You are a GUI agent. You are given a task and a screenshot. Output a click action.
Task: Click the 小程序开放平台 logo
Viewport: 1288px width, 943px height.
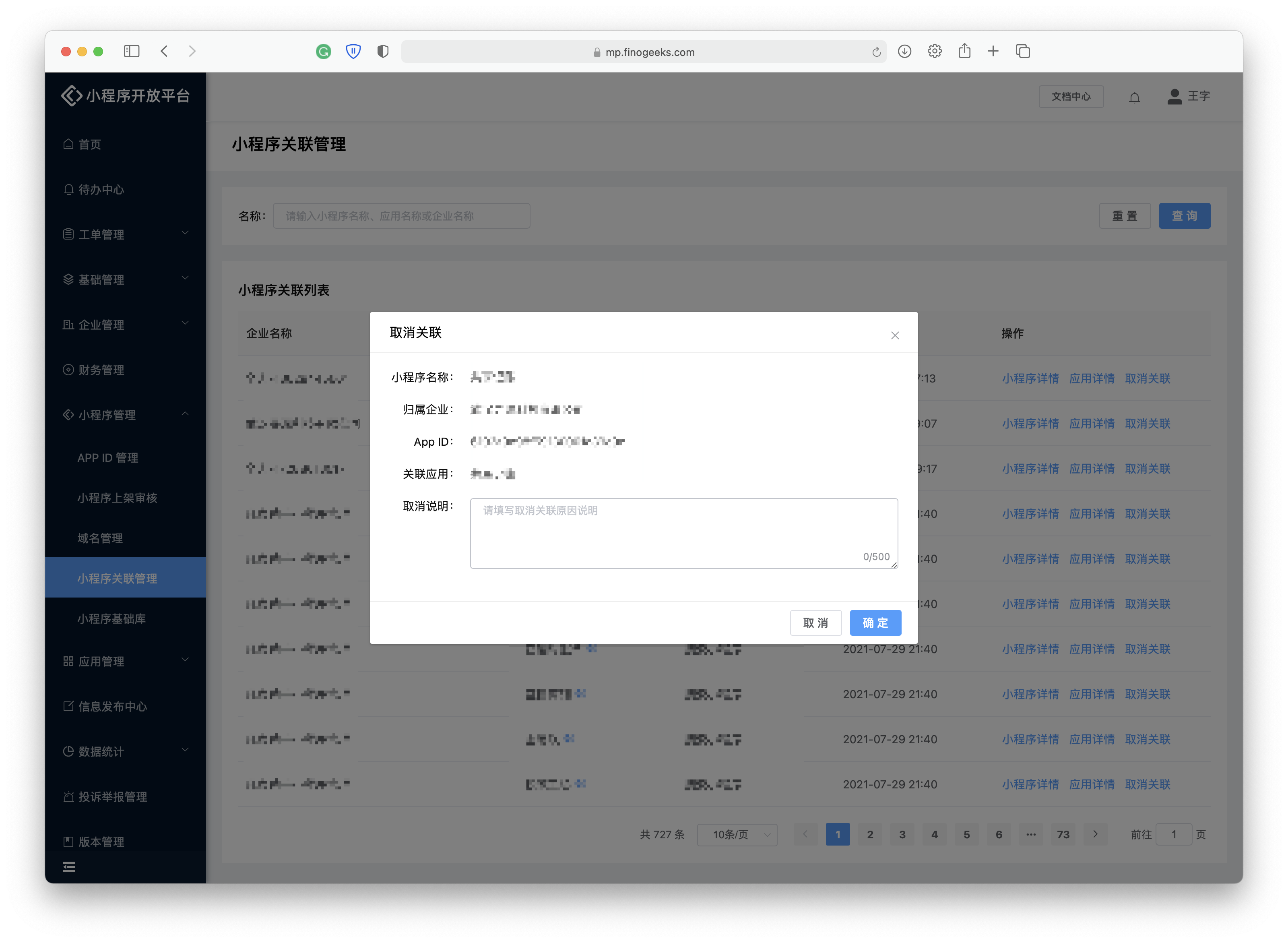click(x=126, y=96)
